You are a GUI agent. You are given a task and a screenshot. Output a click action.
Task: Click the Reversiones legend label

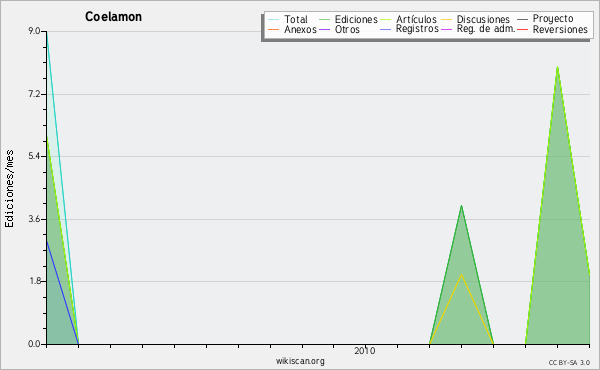coord(560,29)
